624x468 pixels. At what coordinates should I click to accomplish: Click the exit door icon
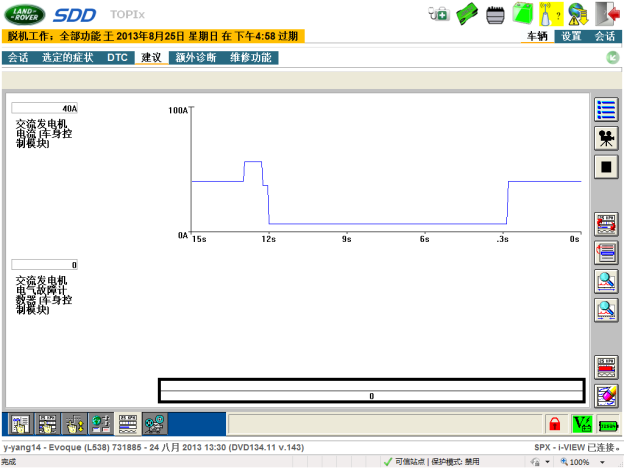click(606, 13)
